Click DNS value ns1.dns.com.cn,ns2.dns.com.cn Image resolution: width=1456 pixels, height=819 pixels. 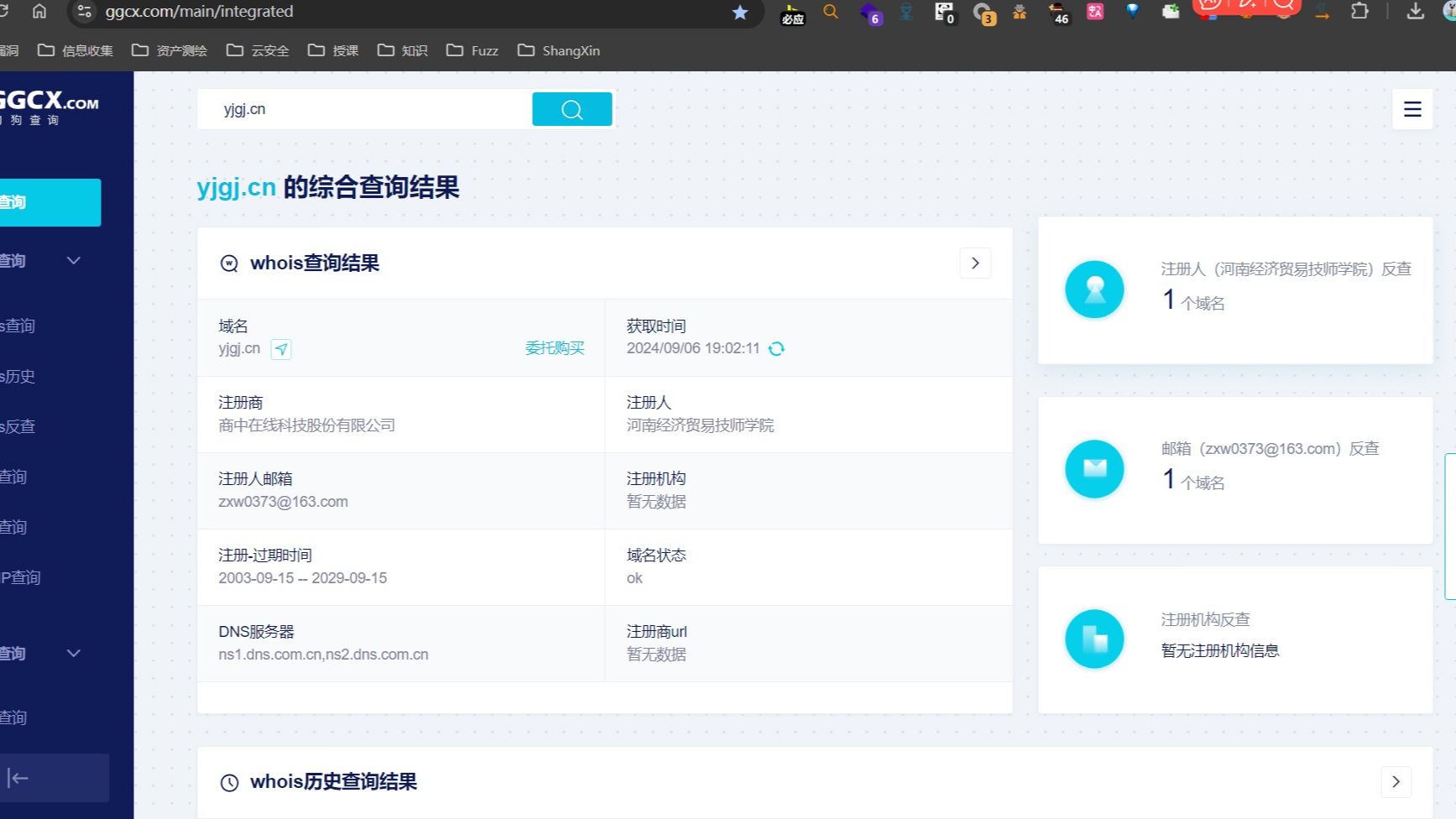323,655
